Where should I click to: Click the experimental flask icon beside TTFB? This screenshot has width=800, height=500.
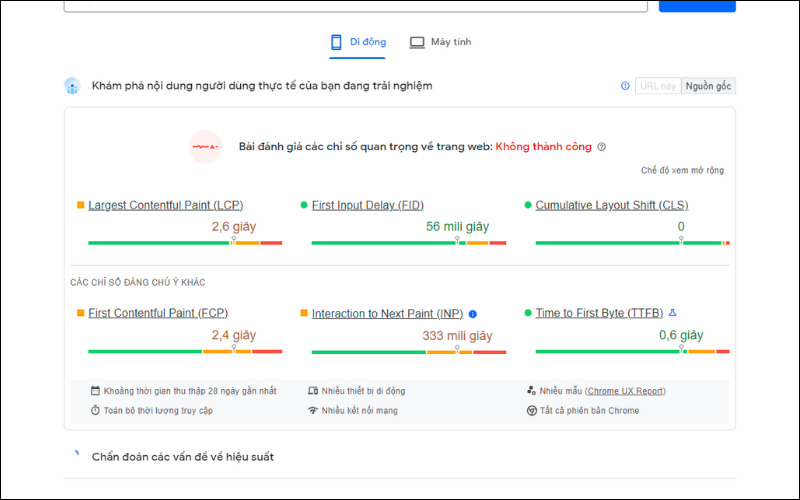(x=672, y=313)
